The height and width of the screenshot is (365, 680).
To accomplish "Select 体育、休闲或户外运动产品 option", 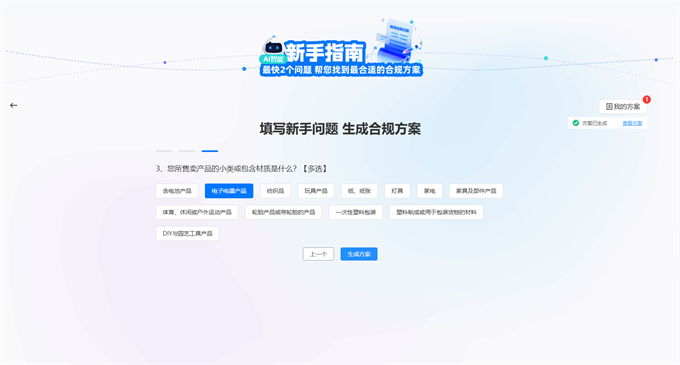I will tap(197, 212).
